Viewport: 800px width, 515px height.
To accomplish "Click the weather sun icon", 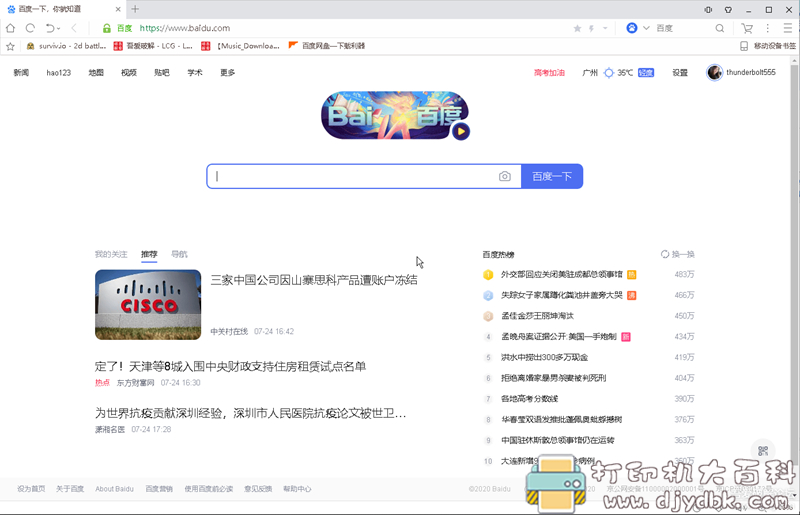I will point(609,72).
